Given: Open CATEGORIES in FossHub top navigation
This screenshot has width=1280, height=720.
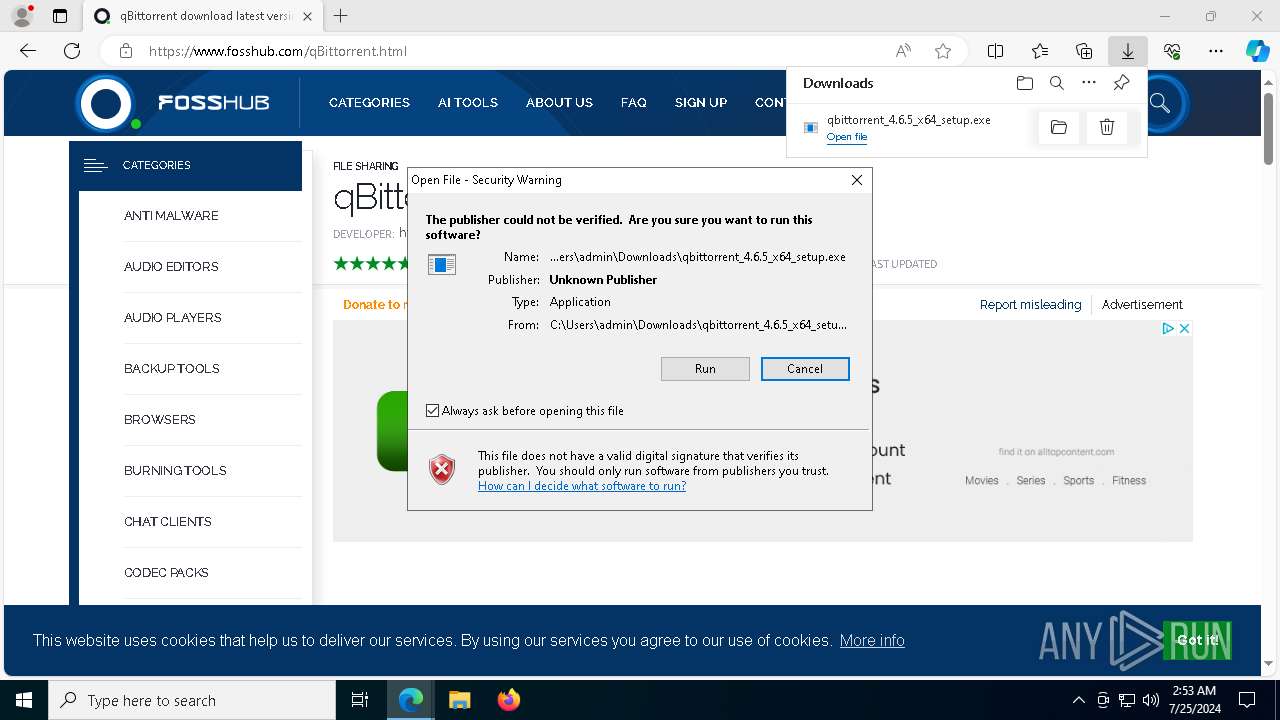Looking at the screenshot, I should click(369, 103).
